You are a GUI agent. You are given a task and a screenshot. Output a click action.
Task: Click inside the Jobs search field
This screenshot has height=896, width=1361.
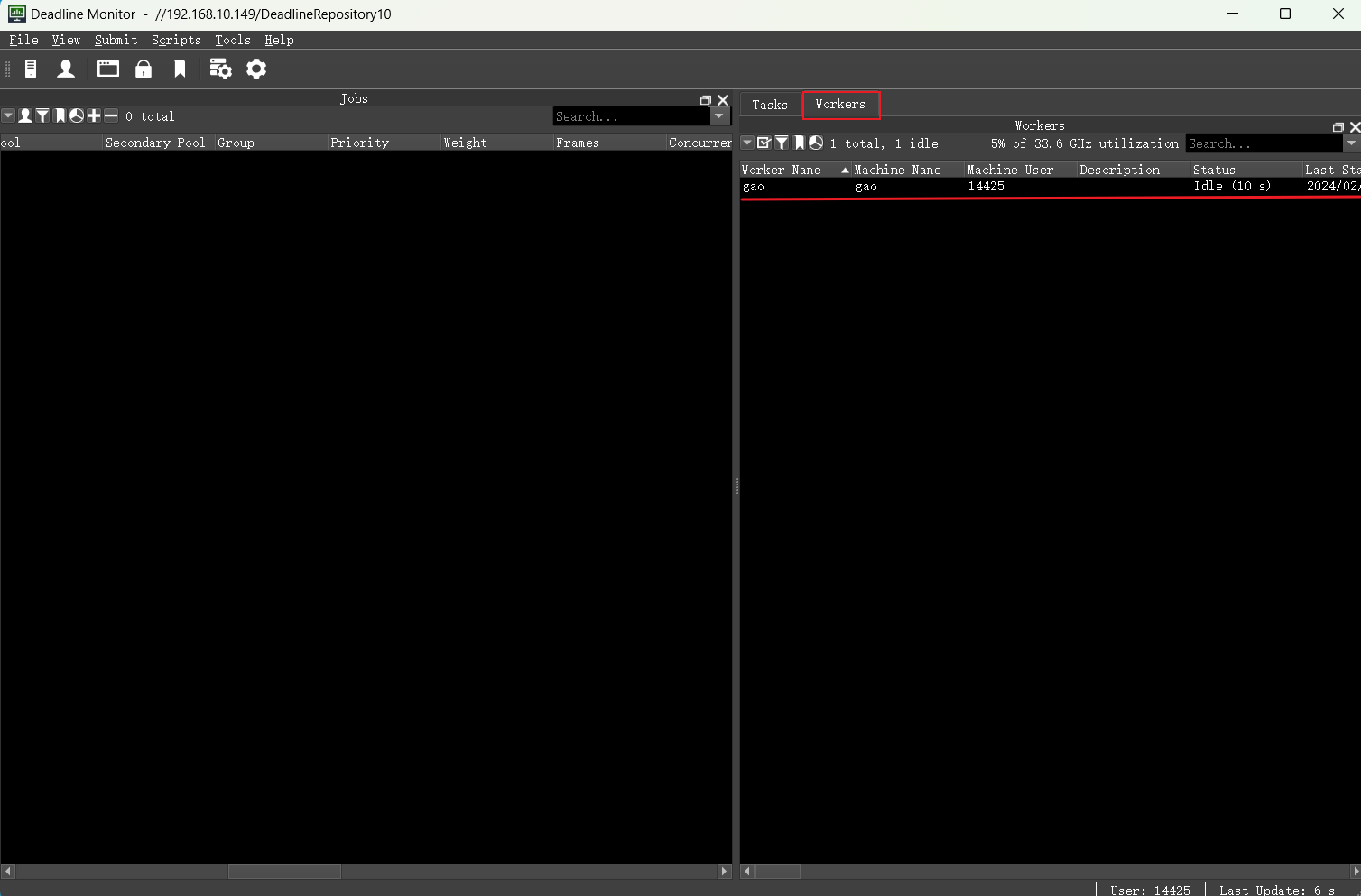point(632,116)
